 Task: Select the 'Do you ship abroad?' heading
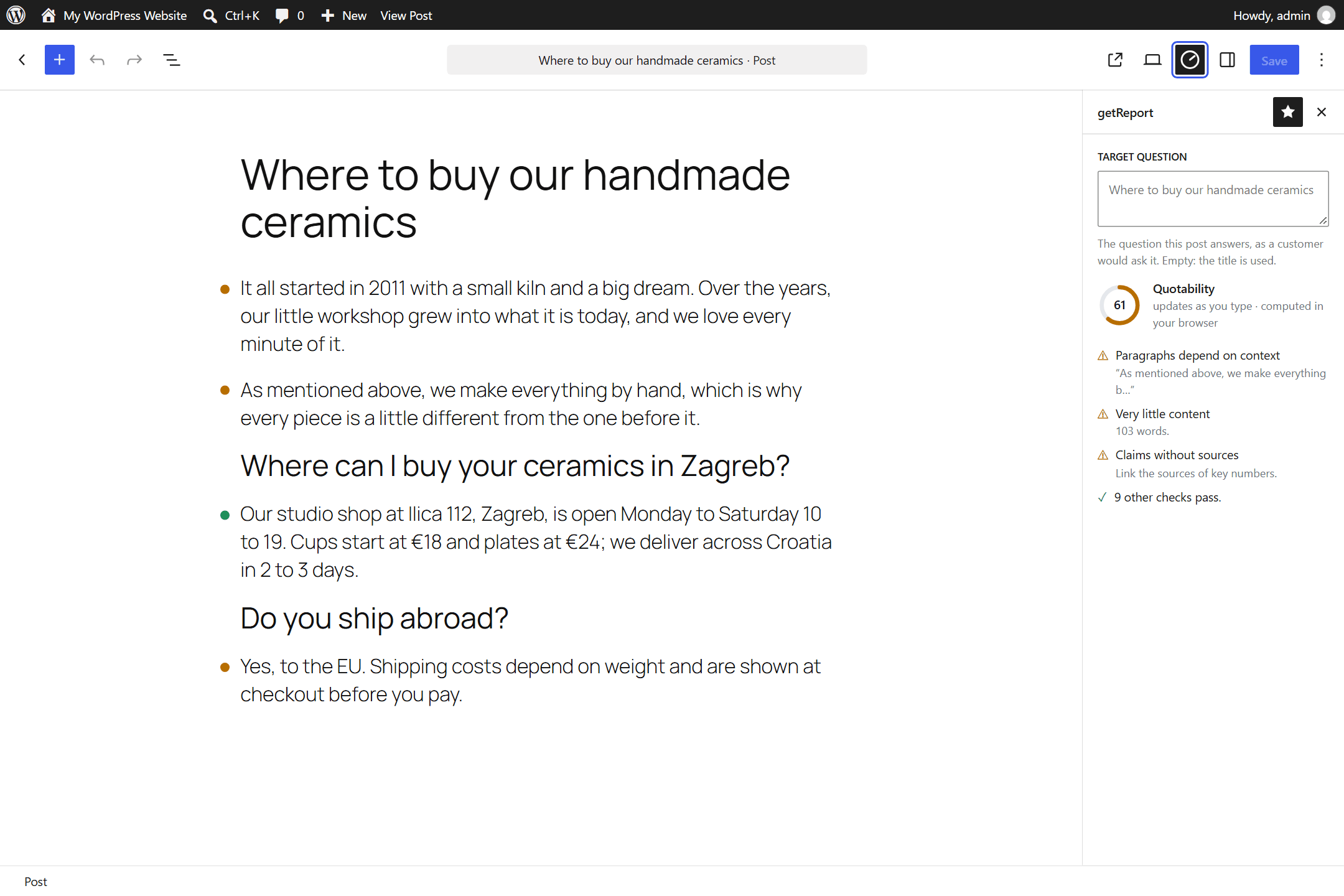pyautogui.click(x=374, y=618)
